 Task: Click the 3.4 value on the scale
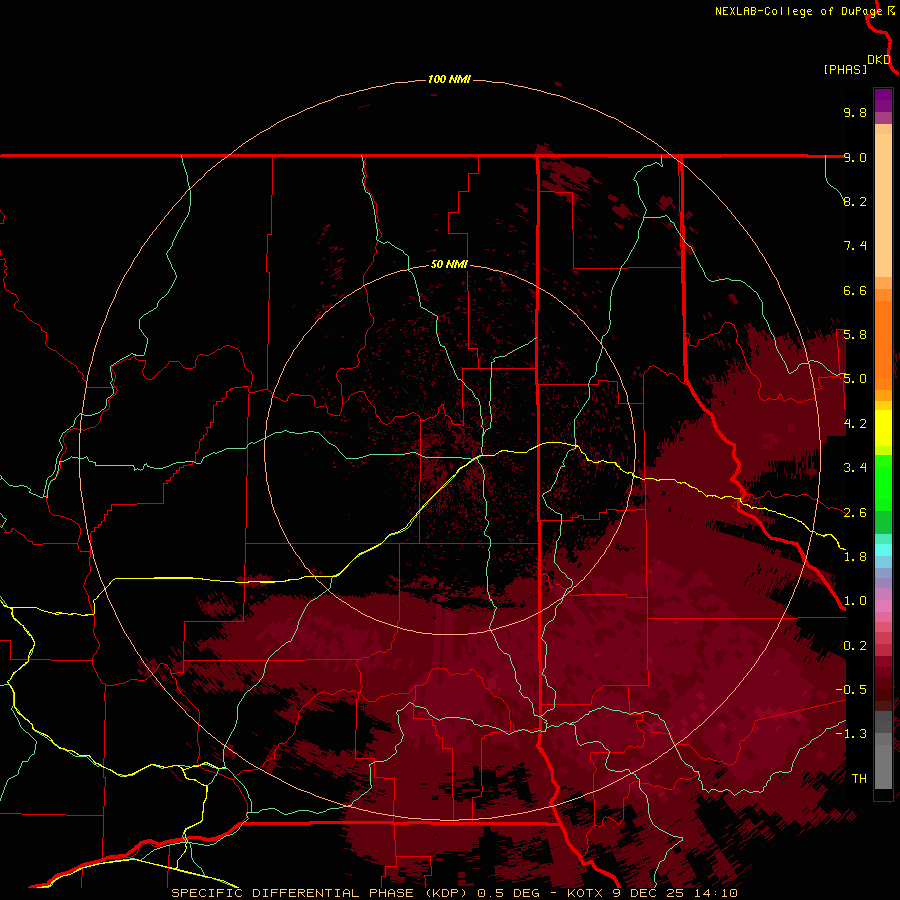(855, 468)
